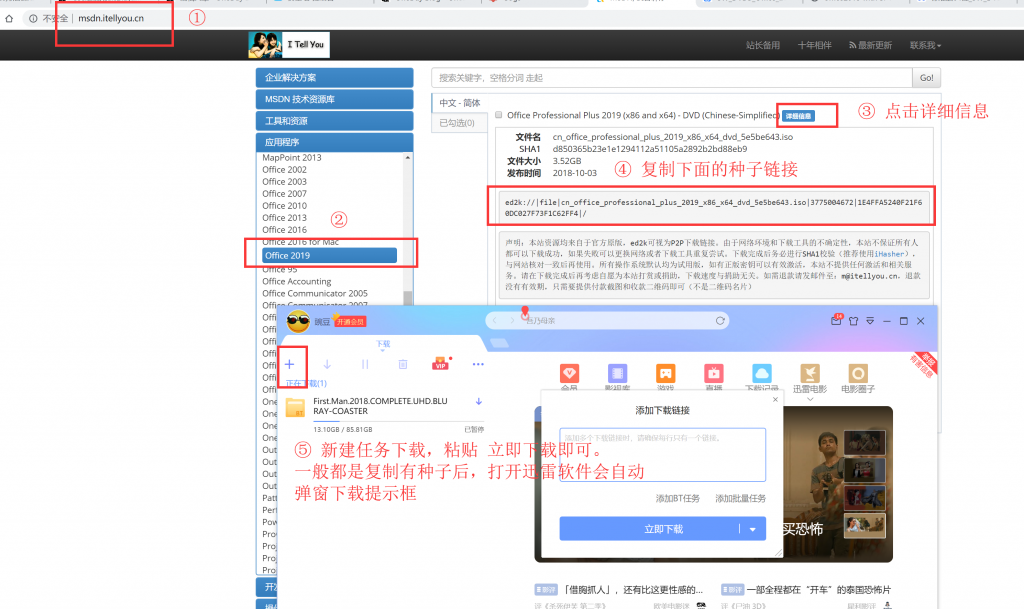Click the 正在下载(1) filter label

click(306, 383)
